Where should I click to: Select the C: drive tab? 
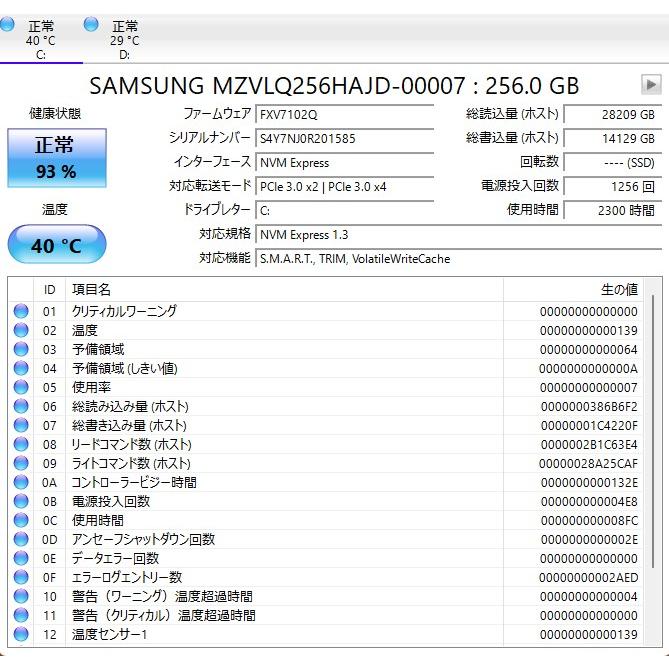[x=41, y=39]
